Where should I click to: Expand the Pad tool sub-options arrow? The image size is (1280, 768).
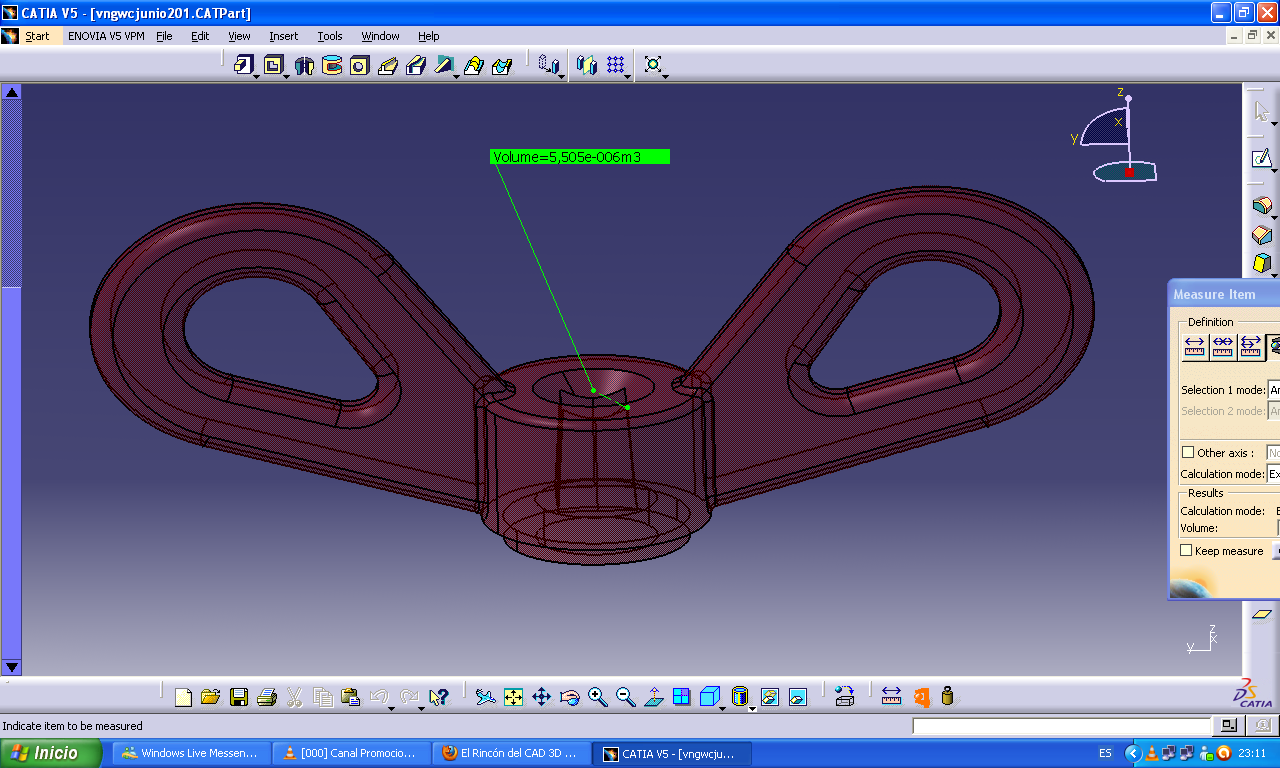pos(257,77)
